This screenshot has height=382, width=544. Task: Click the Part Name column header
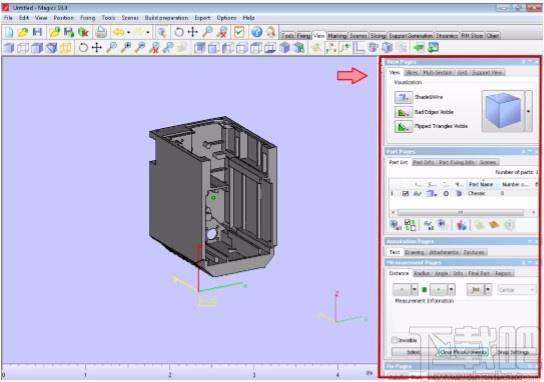click(x=482, y=184)
